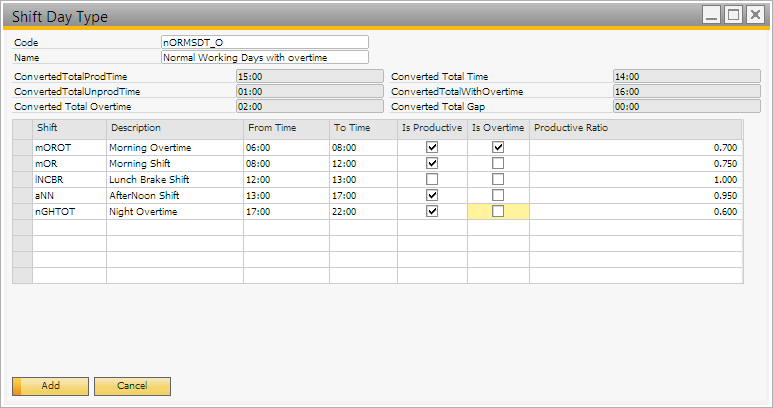Viewport: 774px width, 408px height.
Task: Tick Is Overtime checkbox for Night Overtime
Action: click(498, 212)
